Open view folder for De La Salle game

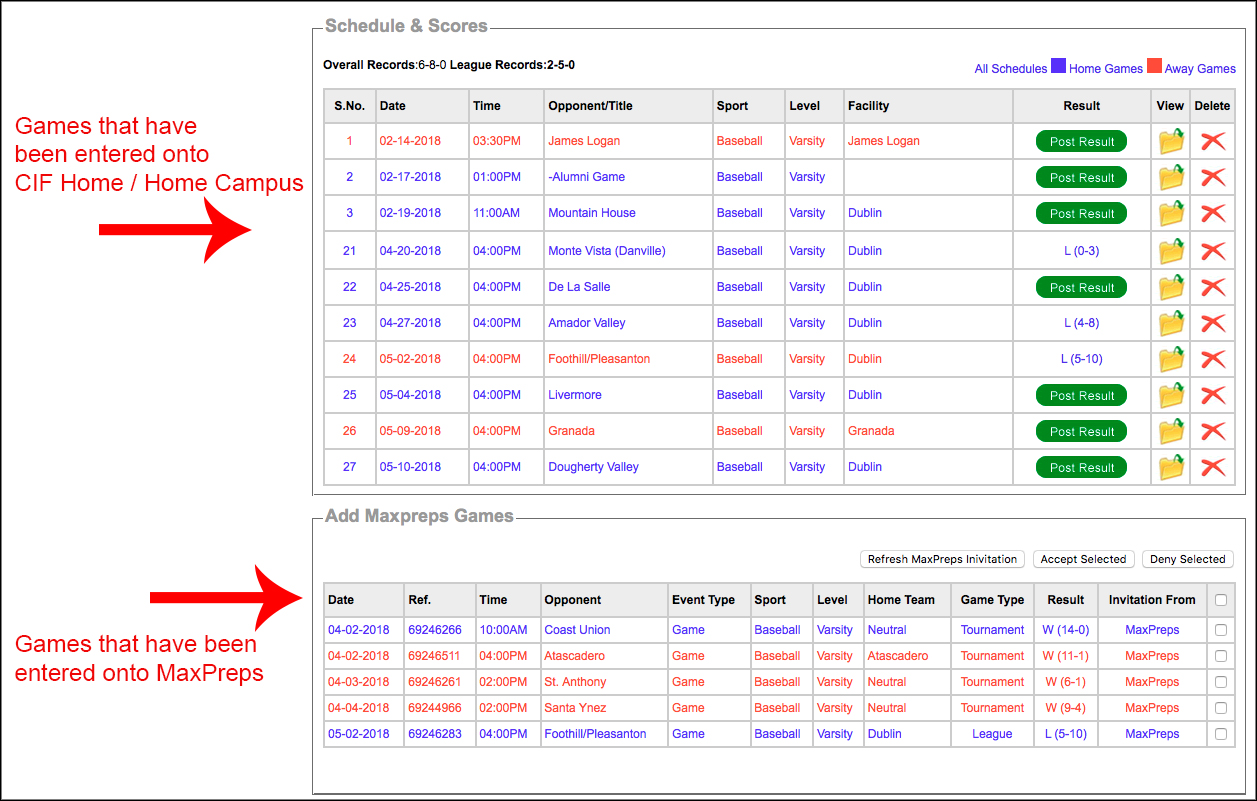coord(1171,288)
